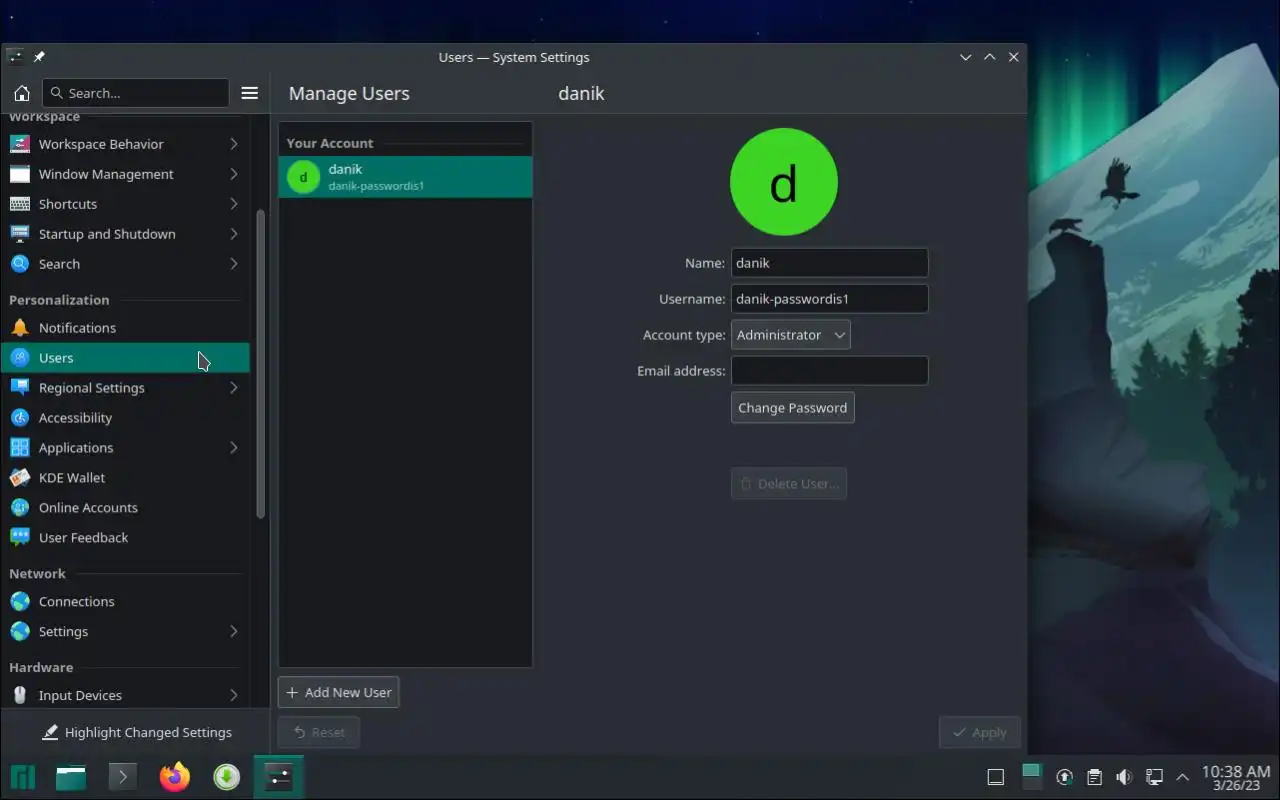Launch Konsole terminal from taskbar
This screenshot has height=800, width=1280.
tap(123, 777)
